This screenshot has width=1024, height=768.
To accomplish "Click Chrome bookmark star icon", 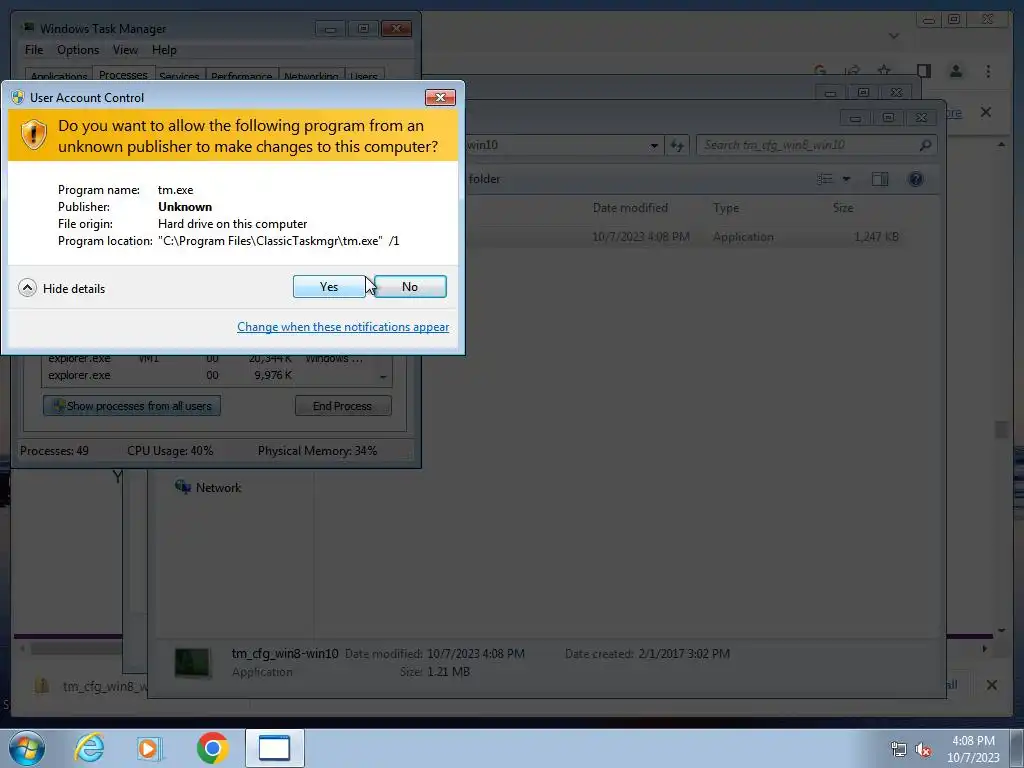I will (x=884, y=71).
